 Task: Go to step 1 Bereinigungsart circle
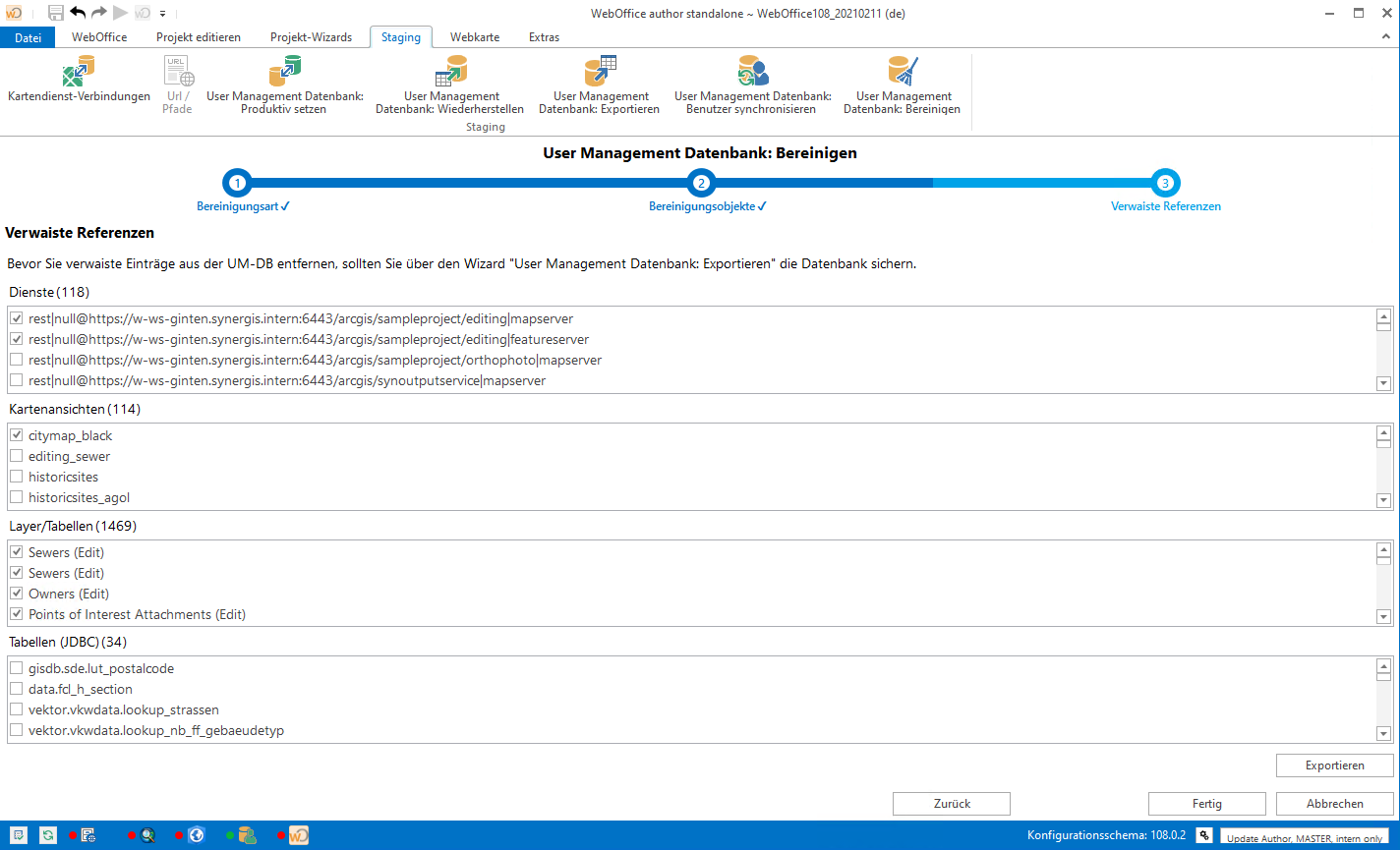[x=236, y=183]
